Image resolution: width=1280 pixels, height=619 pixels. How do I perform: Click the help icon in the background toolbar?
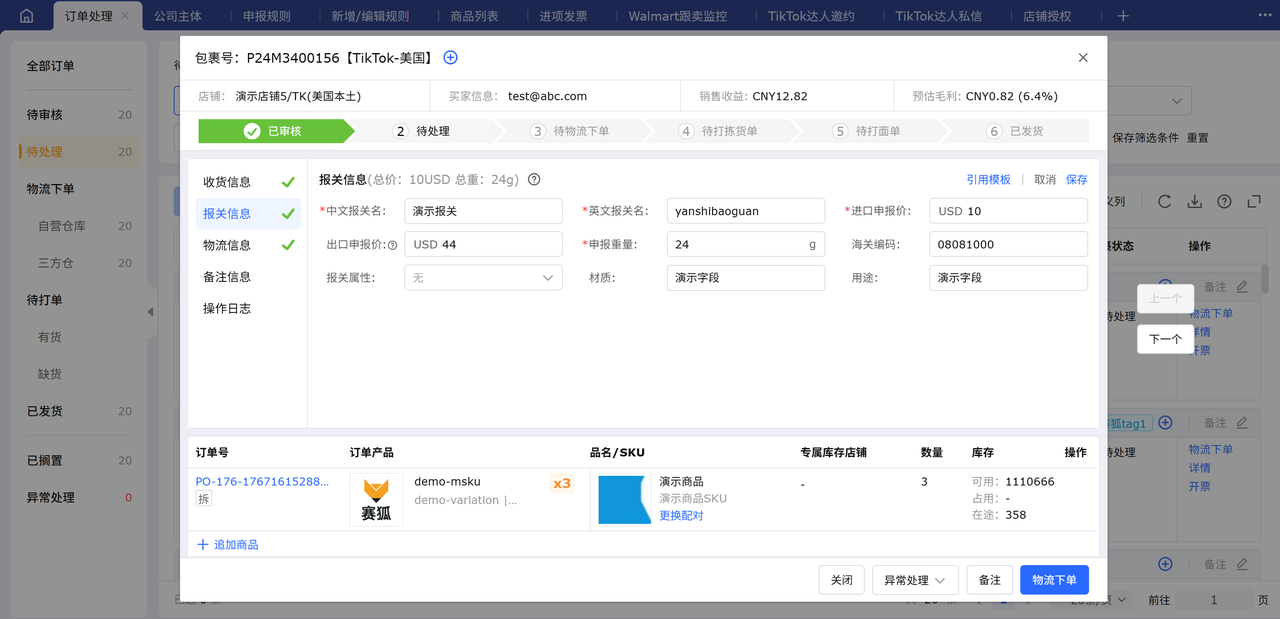pos(1224,202)
